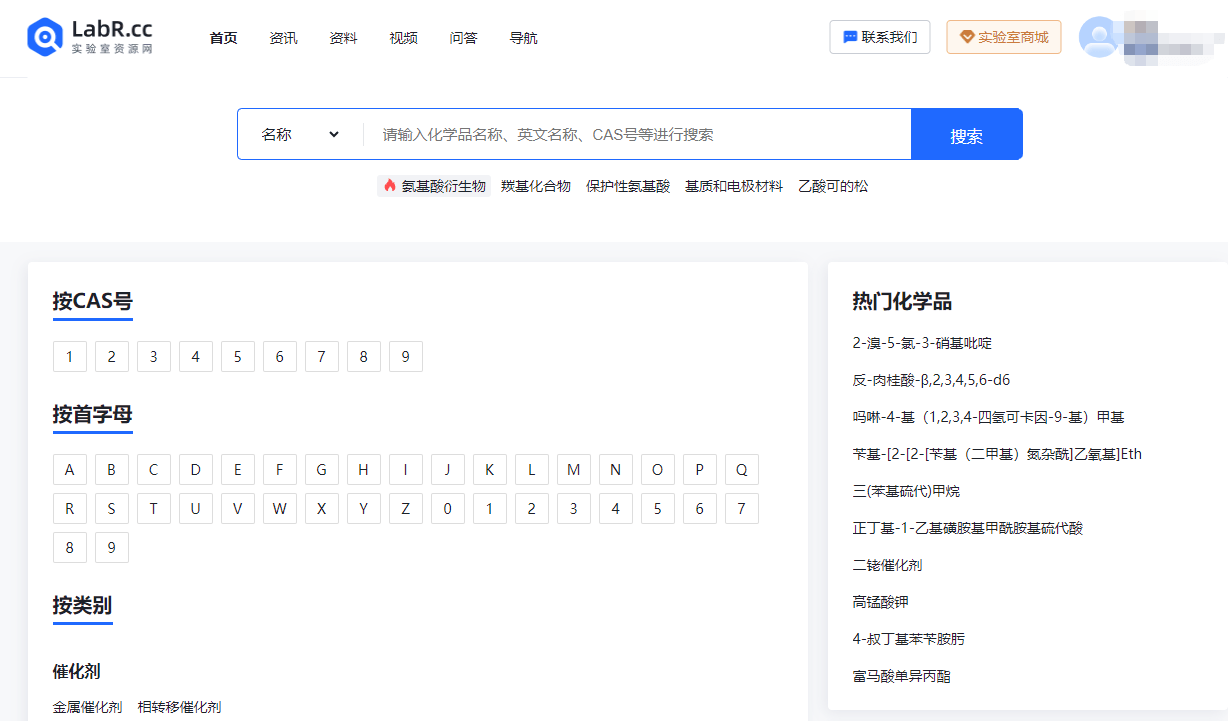This screenshot has width=1228, height=721.
Task: Click the flame icon beside 氨基酸衍生物
Action: [390, 186]
